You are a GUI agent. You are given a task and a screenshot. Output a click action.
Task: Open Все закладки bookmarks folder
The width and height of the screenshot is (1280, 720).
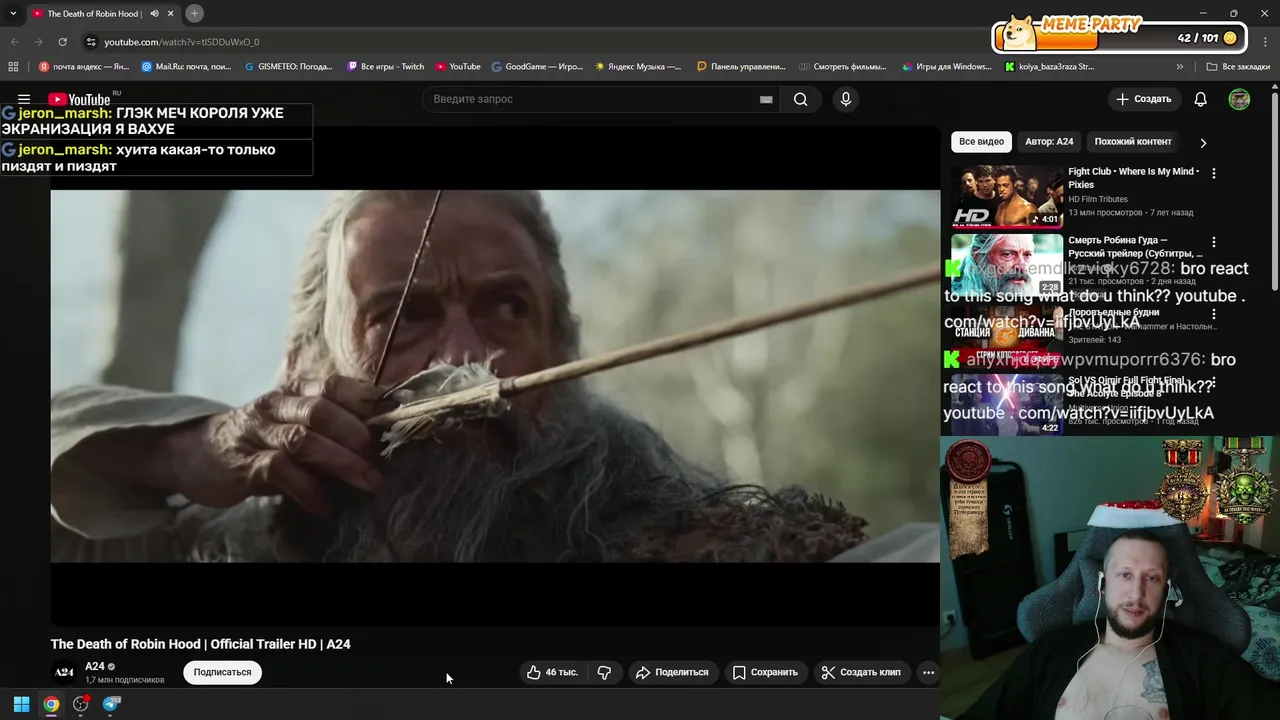point(1238,67)
